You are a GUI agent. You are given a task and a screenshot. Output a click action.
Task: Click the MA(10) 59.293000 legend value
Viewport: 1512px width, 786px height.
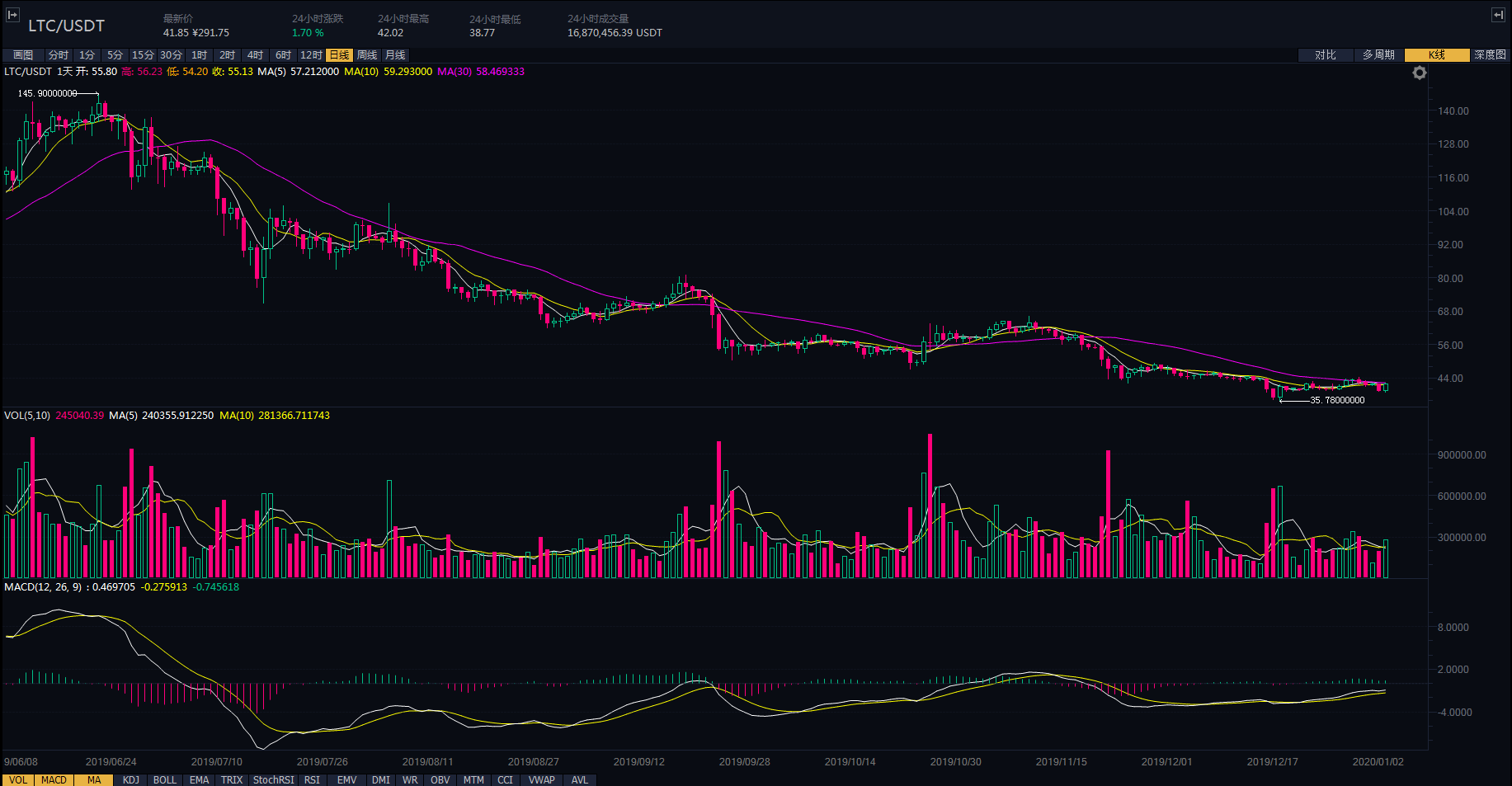(x=388, y=72)
